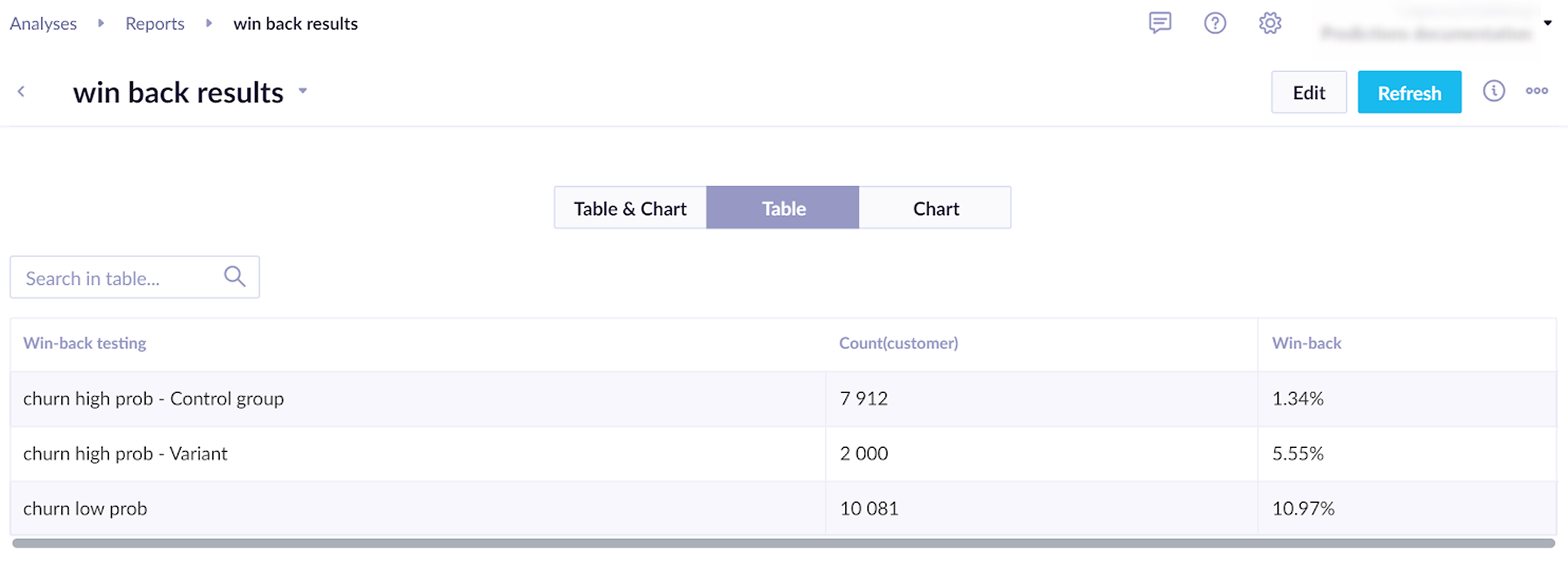Screen dimensions: 1568x566
Task: Navigate to Analyses via the breadcrumb
Action: pos(43,23)
